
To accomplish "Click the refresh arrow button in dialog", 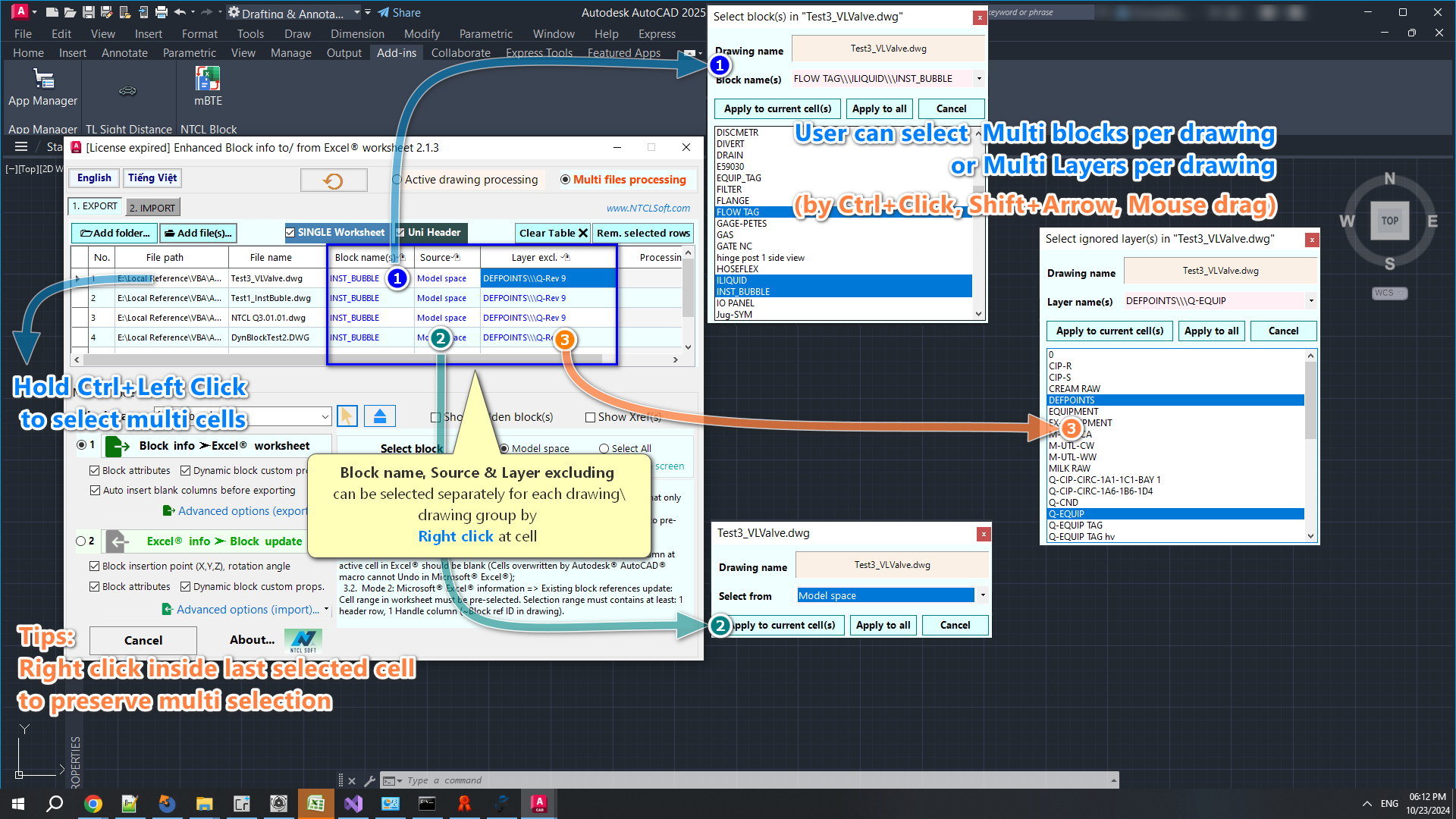I will point(334,180).
